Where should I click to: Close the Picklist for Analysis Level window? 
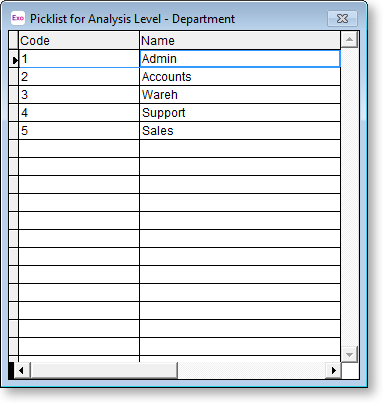click(x=342, y=19)
